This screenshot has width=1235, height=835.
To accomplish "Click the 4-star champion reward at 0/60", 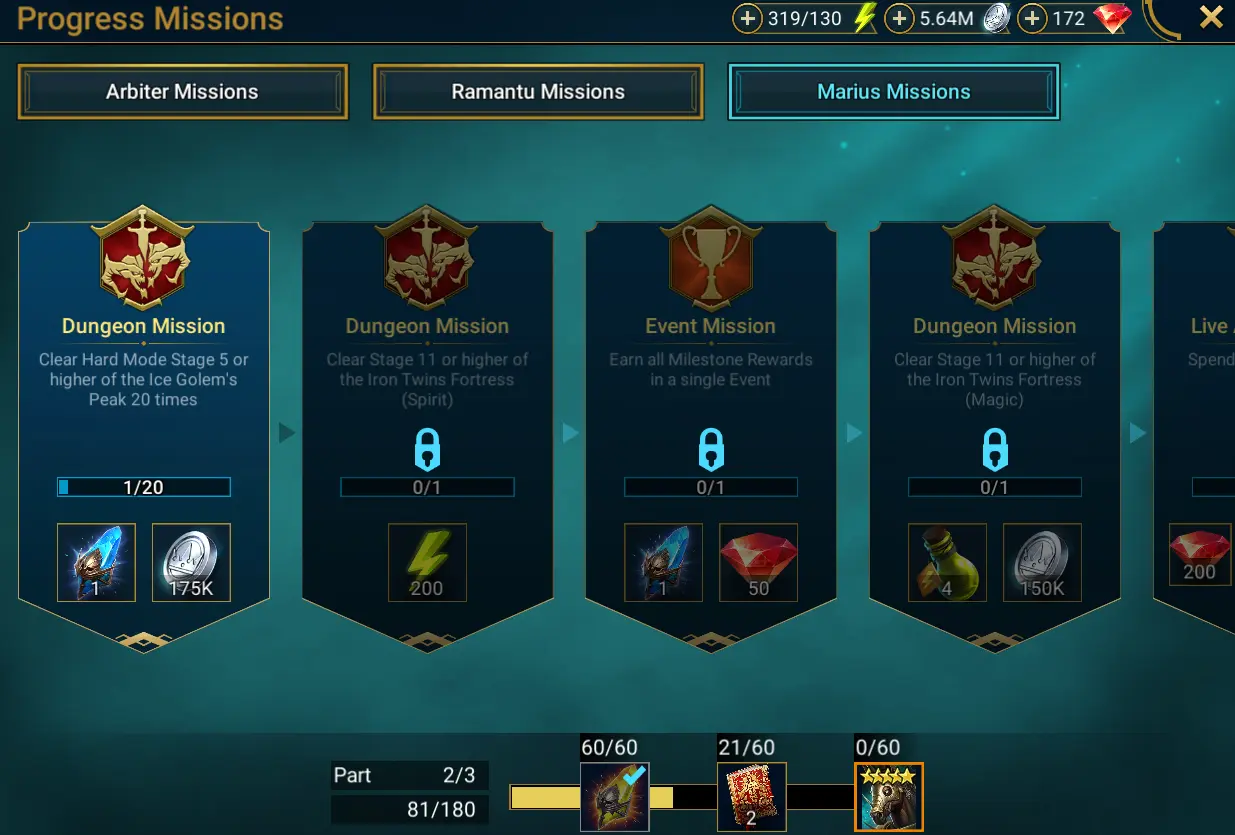I will (x=889, y=797).
